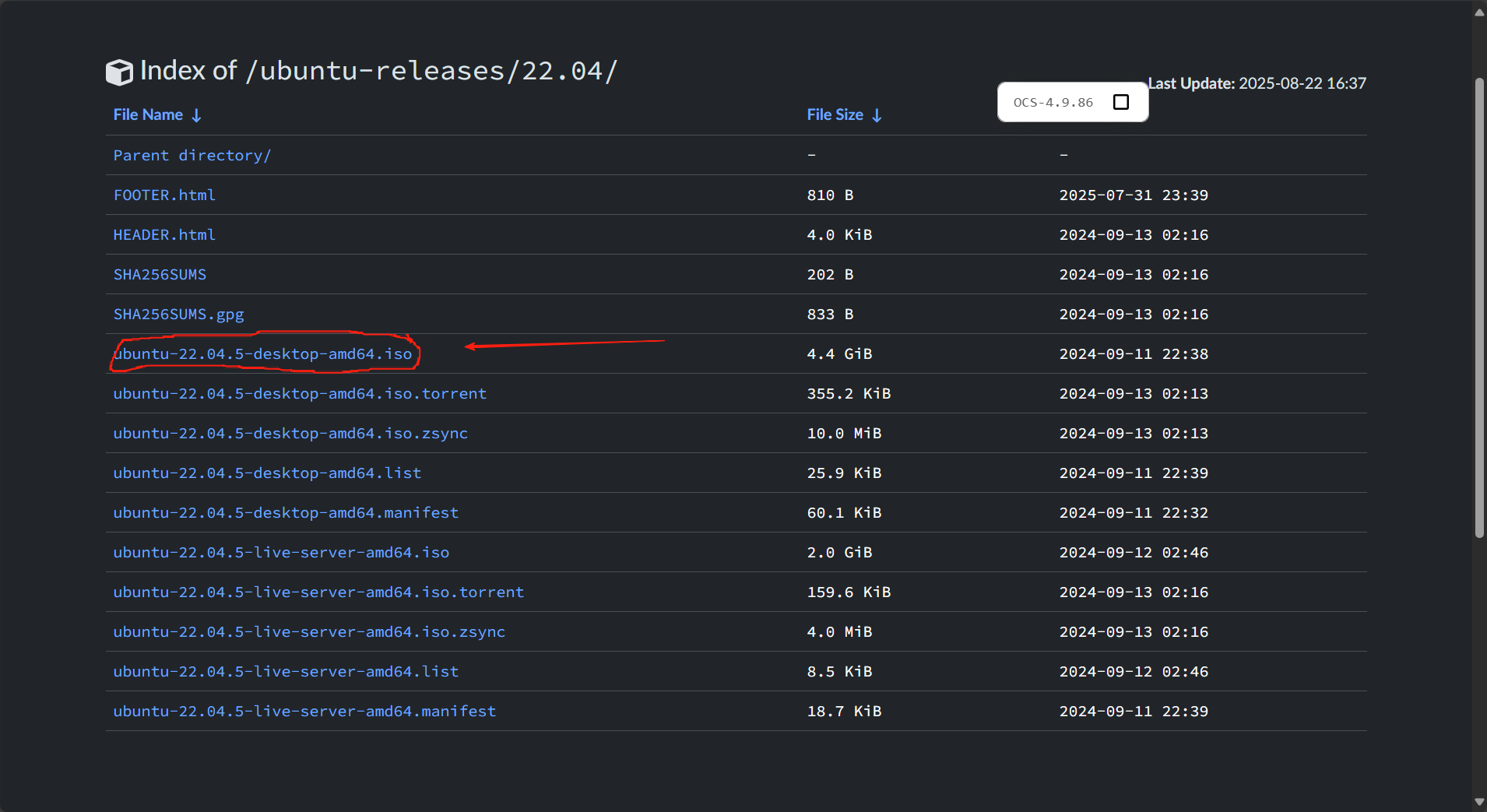
Task: Open the Parent directory/ link
Action: [192, 155]
